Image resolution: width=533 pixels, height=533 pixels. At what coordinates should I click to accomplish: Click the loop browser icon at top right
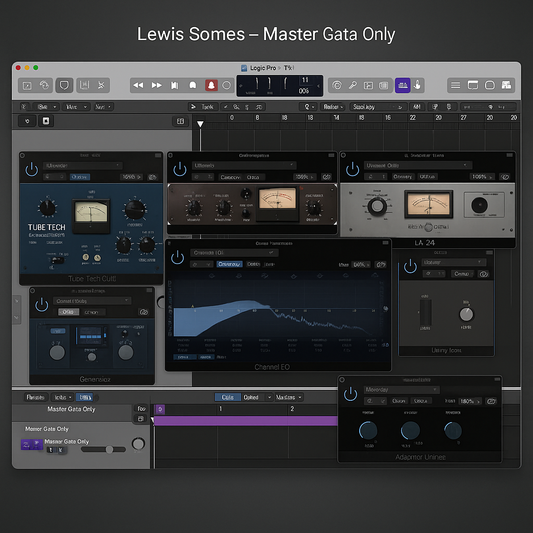click(489, 85)
